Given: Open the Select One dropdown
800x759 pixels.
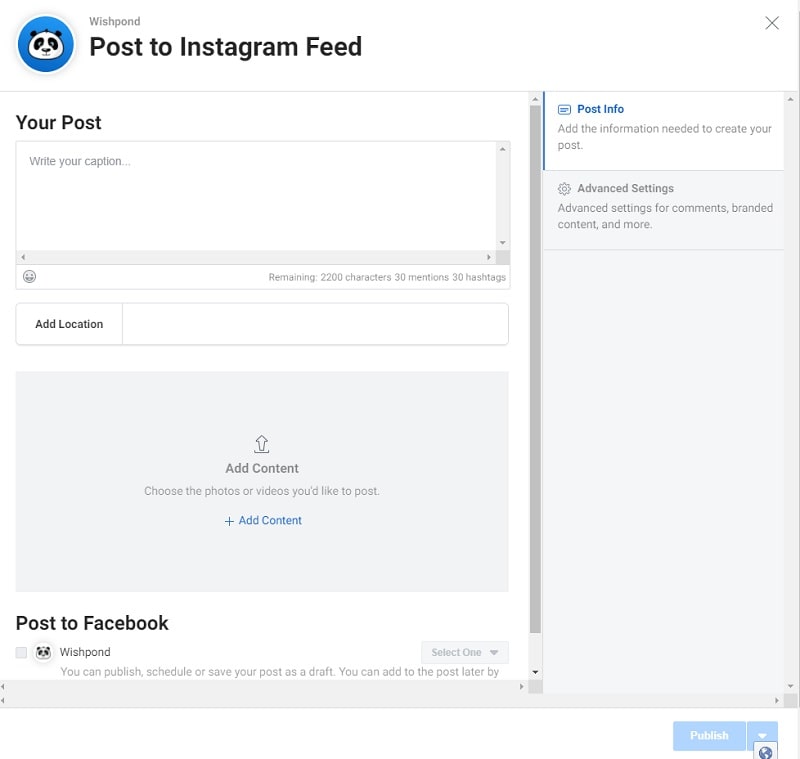Looking at the screenshot, I should pos(464,651).
